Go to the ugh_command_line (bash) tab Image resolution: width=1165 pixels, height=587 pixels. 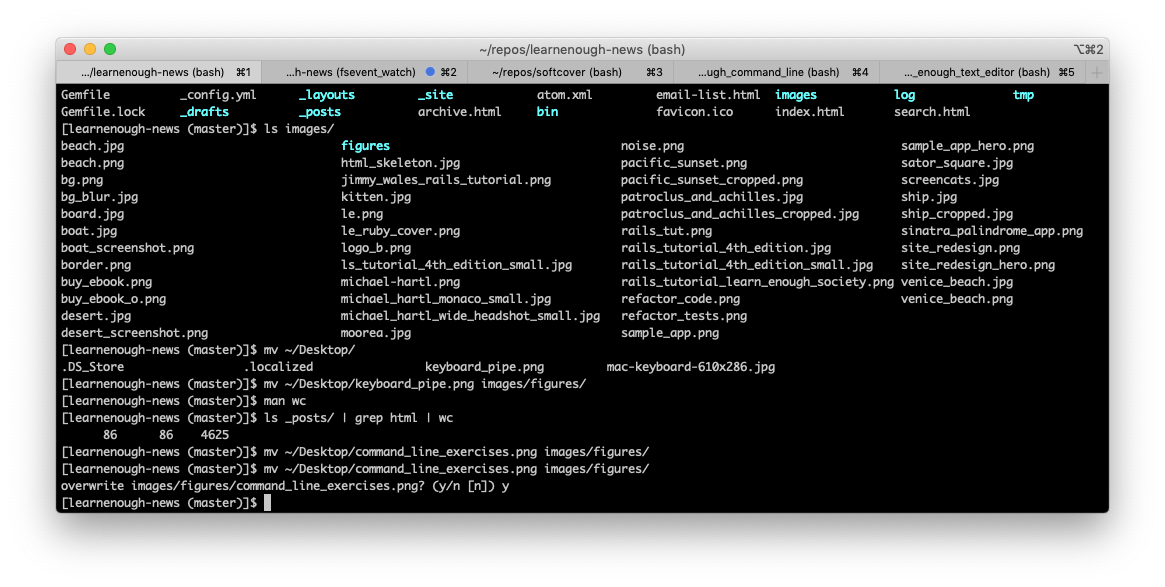coord(768,72)
